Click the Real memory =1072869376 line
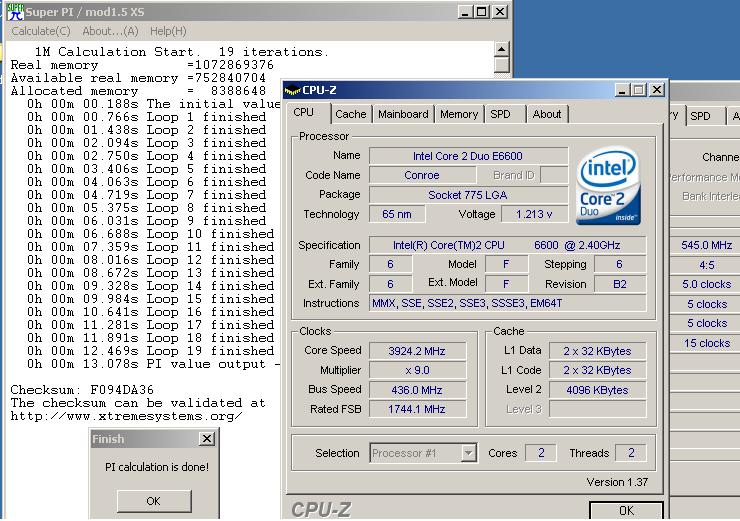The image size is (740, 521). tap(142, 65)
